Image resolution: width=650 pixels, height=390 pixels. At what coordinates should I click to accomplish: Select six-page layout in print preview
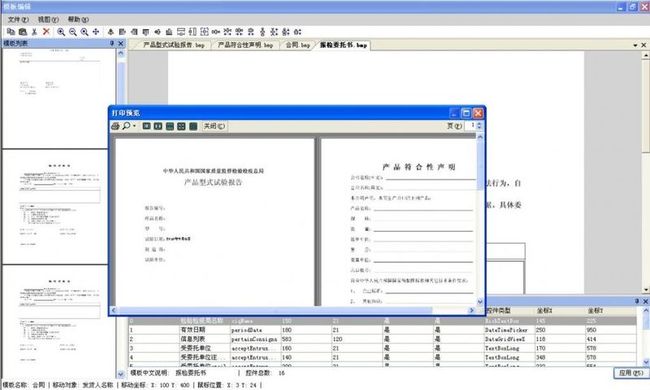tap(193, 126)
